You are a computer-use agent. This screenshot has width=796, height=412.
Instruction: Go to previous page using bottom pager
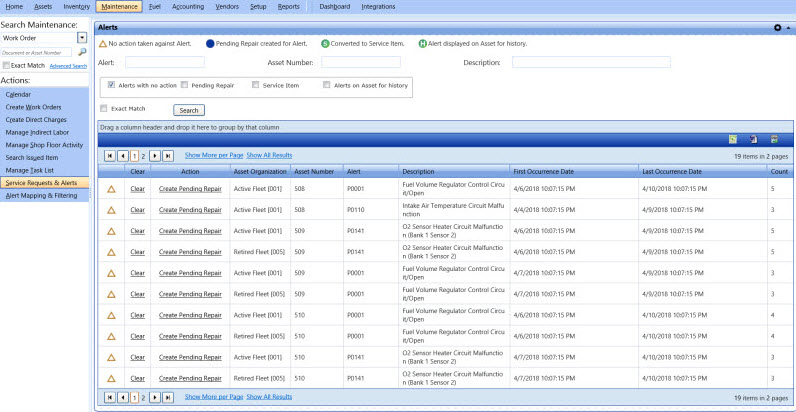[x=122, y=397]
